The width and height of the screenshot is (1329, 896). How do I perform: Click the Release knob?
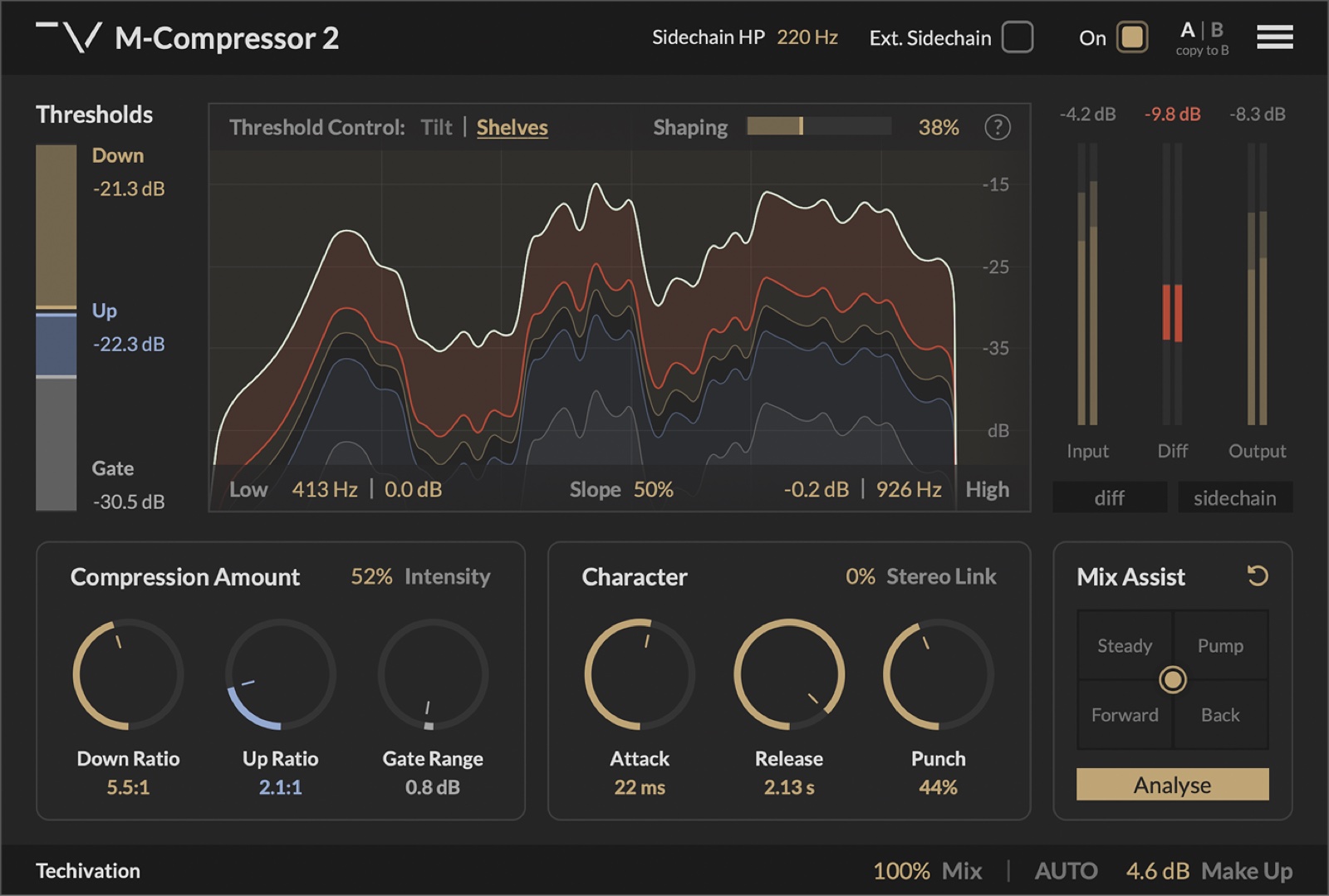click(789, 674)
